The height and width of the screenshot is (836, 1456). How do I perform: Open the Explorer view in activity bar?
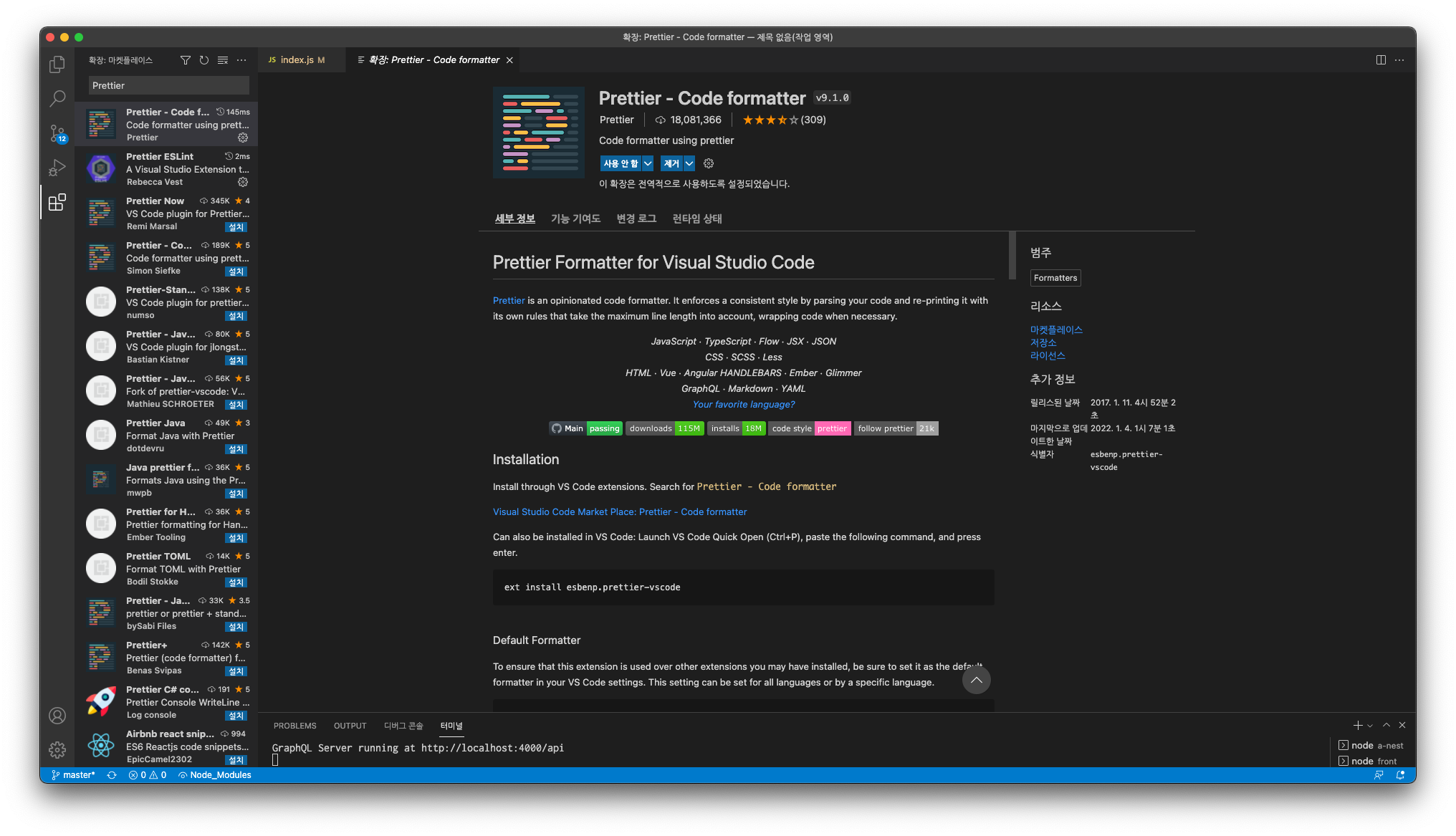pyautogui.click(x=57, y=64)
